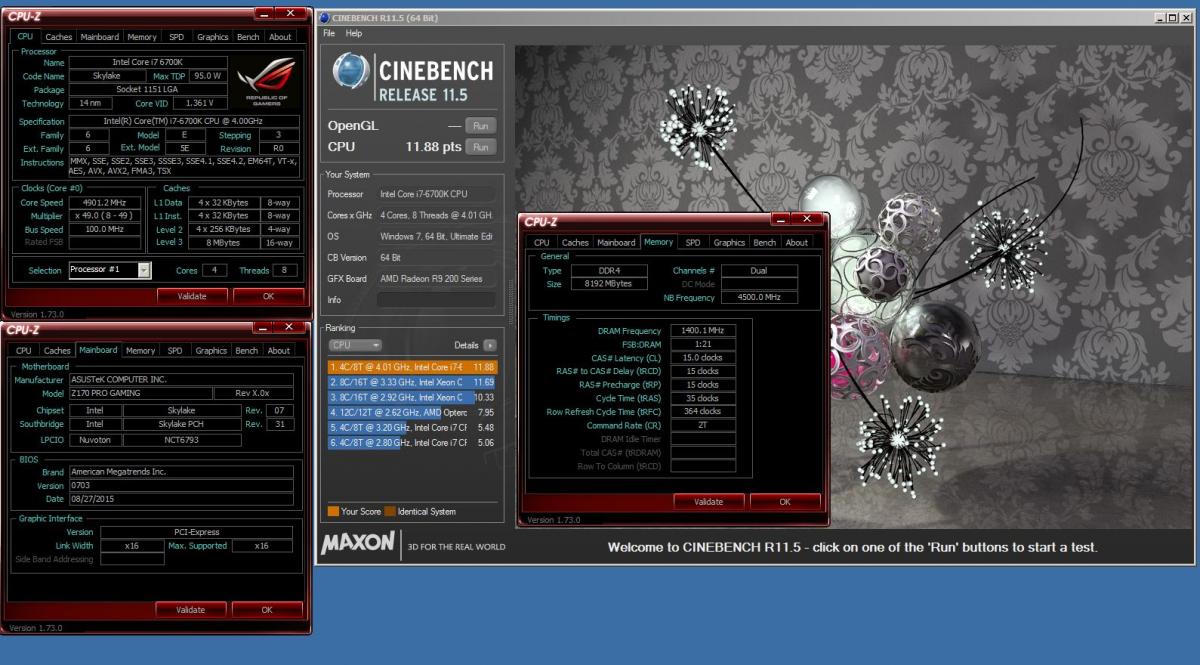This screenshot has width=1200, height=665.
Task: Switch to Caches tab in CPU-Z CPU window
Action: (x=58, y=37)
